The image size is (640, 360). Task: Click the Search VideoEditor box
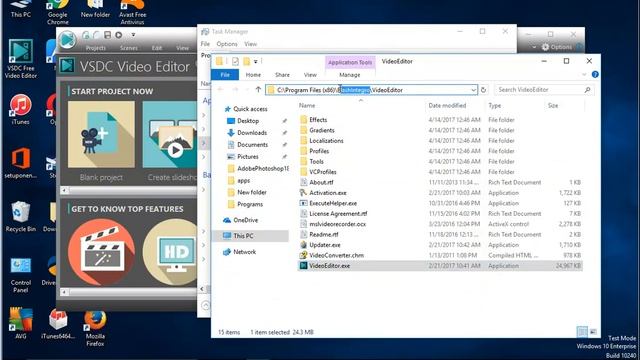coord(543,90)
